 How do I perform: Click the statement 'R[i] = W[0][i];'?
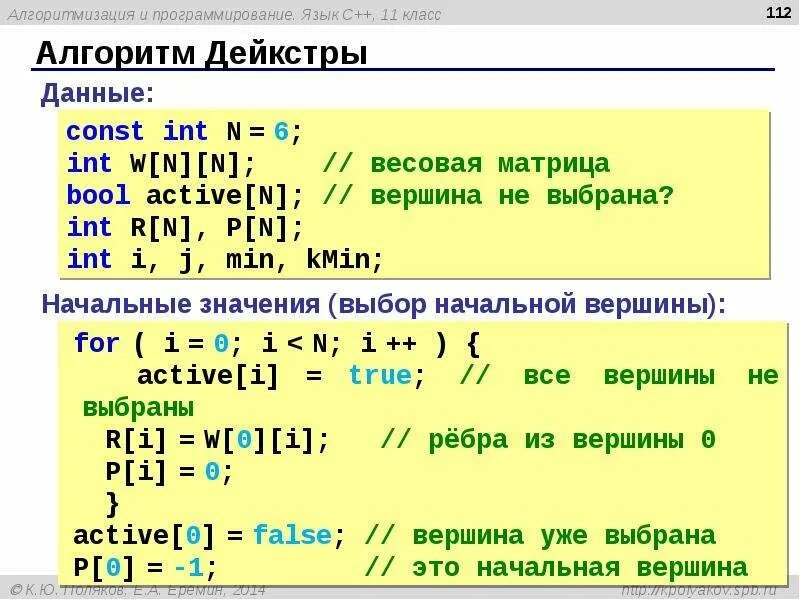(x=217, y=440)
